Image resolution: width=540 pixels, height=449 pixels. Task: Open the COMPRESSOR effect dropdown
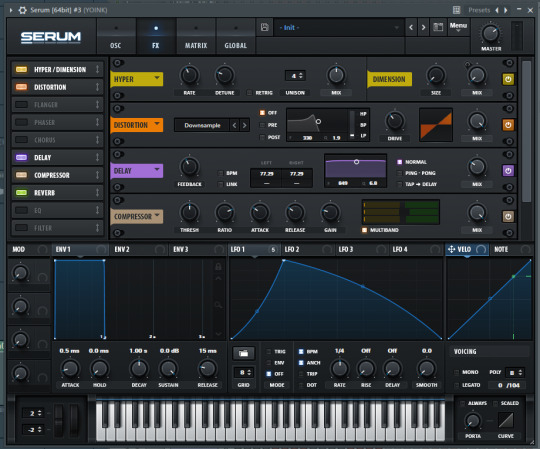[x=136, y=217]
